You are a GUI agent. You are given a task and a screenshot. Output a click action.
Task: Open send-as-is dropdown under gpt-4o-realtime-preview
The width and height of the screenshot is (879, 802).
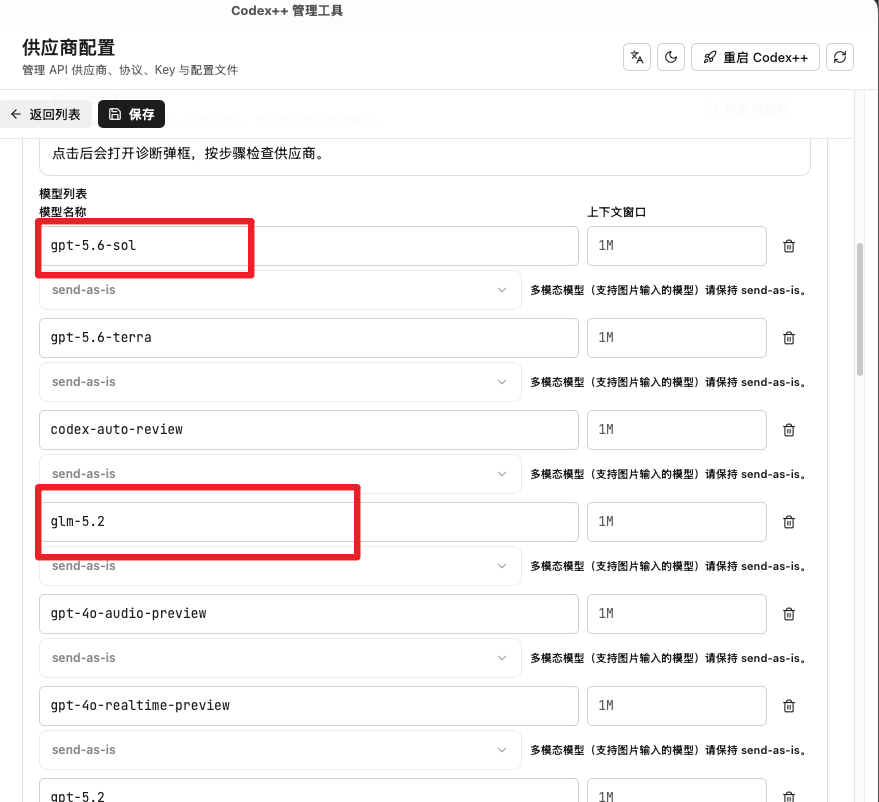(x=280, y=749)
